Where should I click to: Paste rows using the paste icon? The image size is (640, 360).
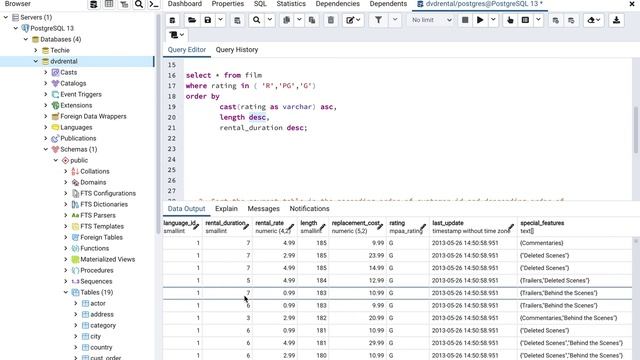312,20
